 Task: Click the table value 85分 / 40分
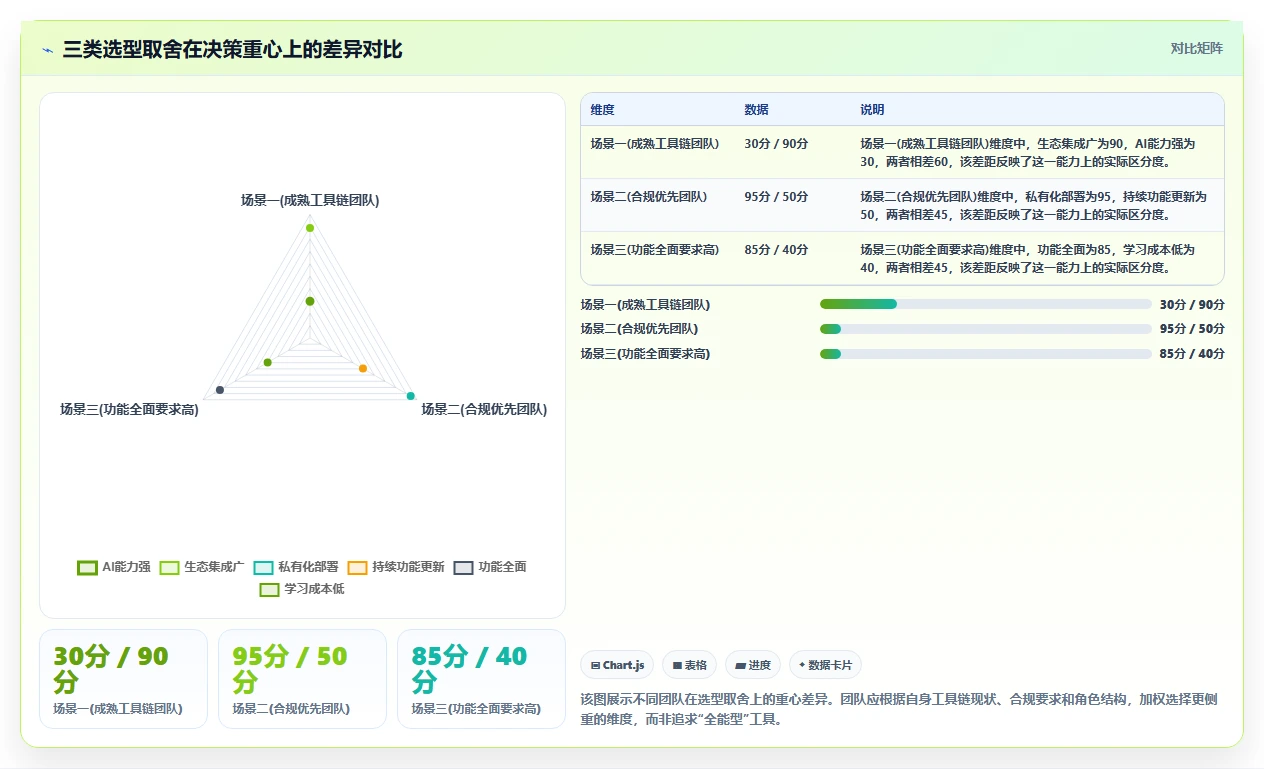776,250
